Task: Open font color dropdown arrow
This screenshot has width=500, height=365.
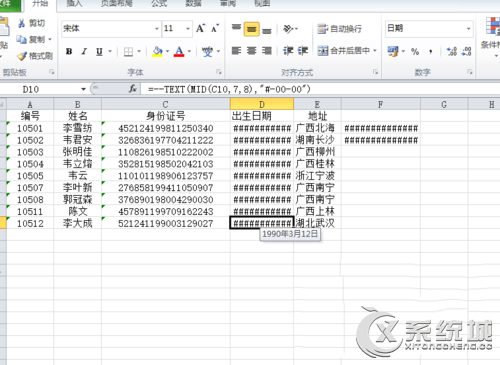Action: pos(189,51)
